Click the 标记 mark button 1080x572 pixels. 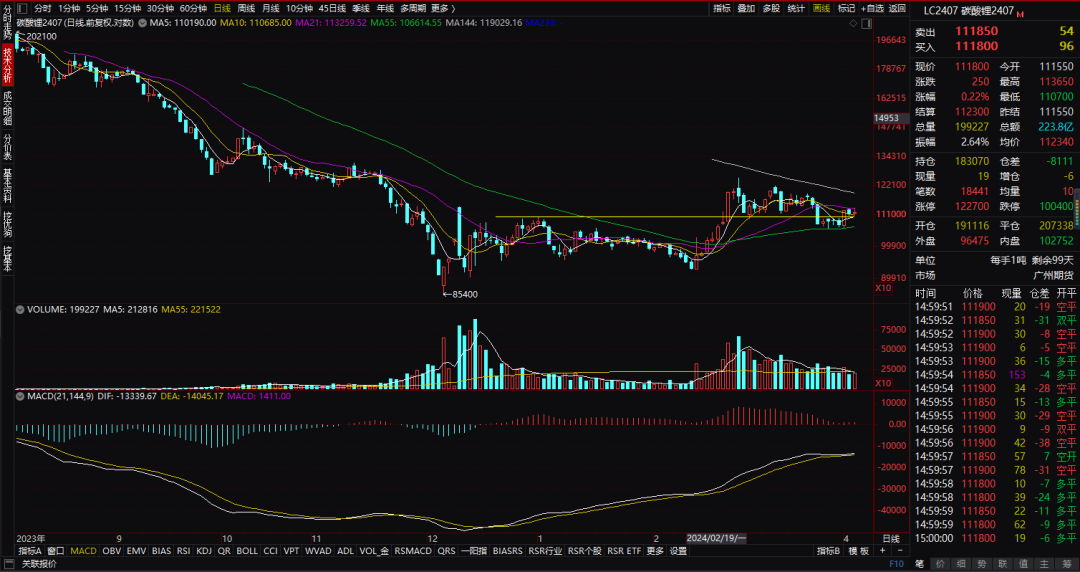click(x=846, y=8)
